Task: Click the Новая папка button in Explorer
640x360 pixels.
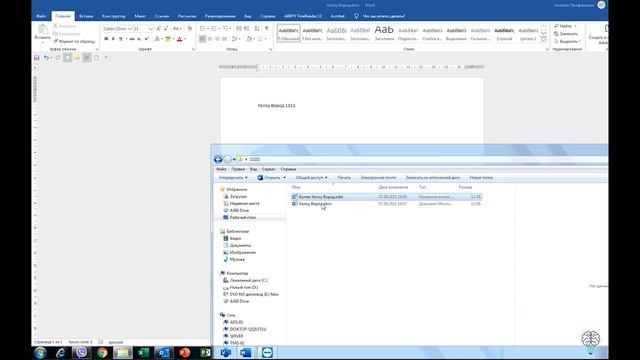Action: click(x=481, y=178)
